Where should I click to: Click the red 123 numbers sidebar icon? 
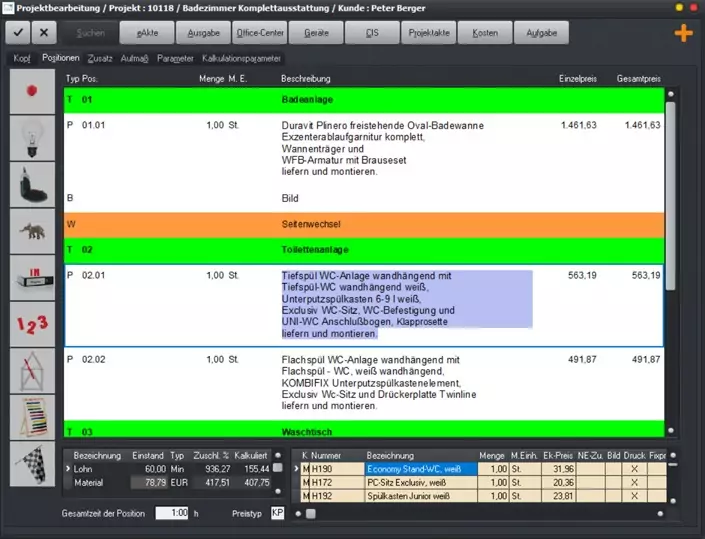pos(32,325)
